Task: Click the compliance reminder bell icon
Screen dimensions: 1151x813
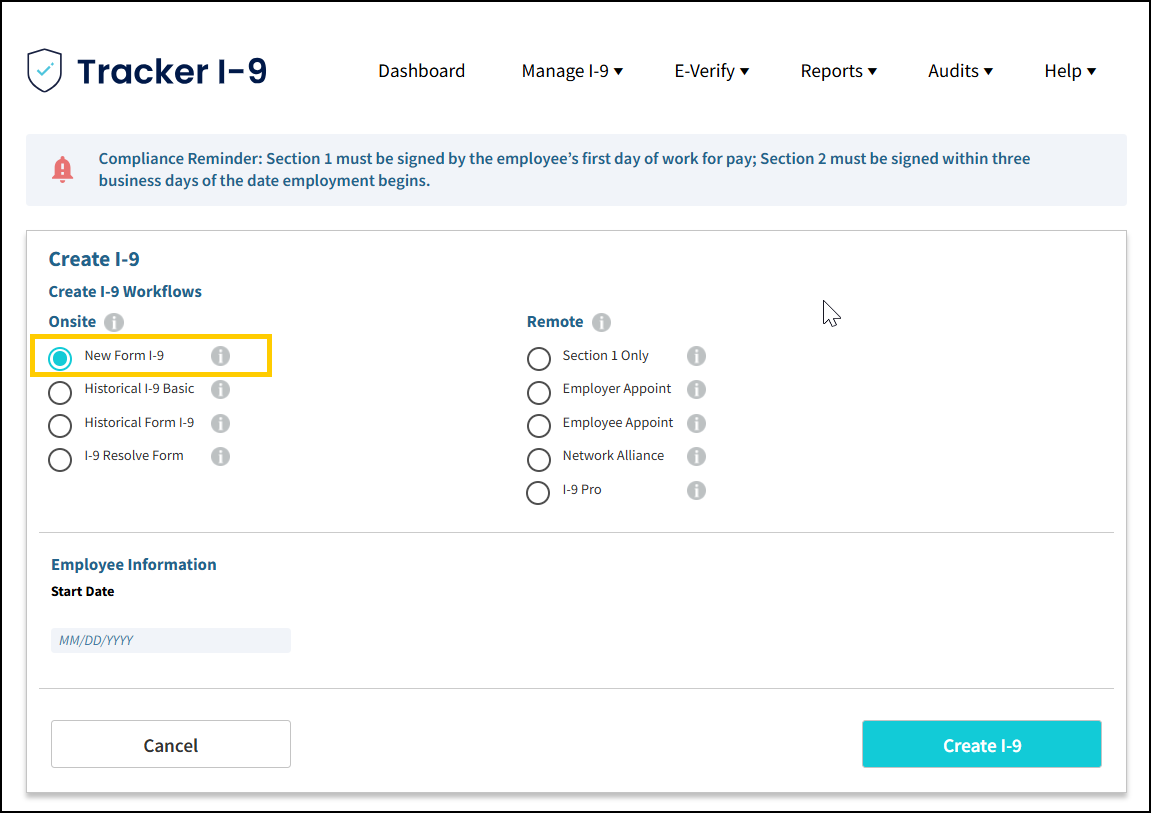Action: coord(62,169)
